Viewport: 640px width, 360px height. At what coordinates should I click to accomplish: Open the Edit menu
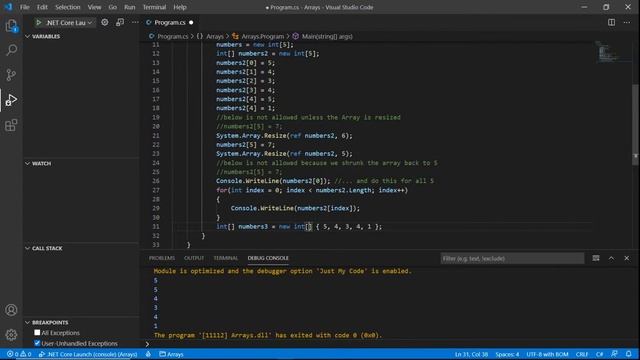[42, 7]
